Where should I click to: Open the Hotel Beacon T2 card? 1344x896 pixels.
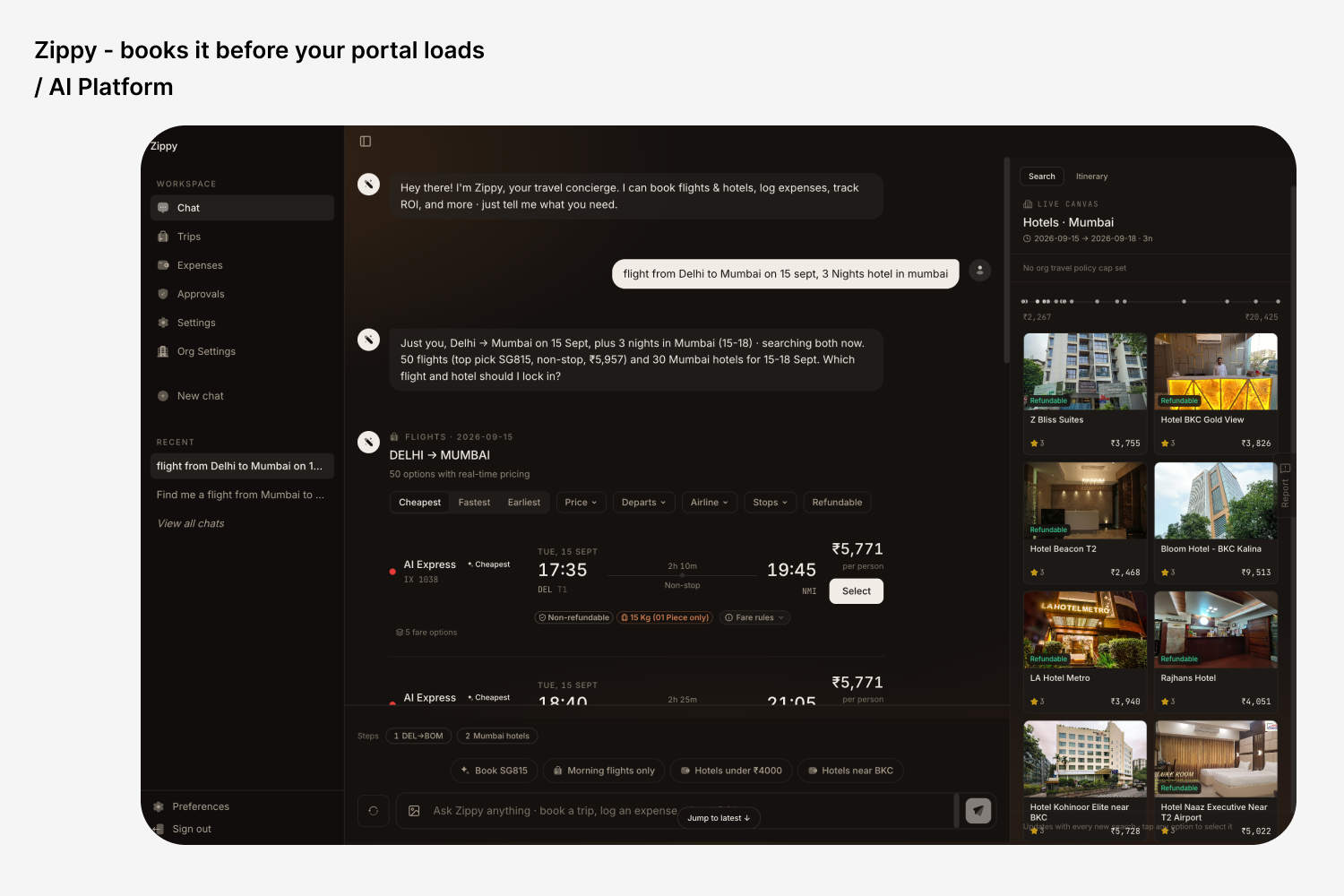[x=1085, y=522]
